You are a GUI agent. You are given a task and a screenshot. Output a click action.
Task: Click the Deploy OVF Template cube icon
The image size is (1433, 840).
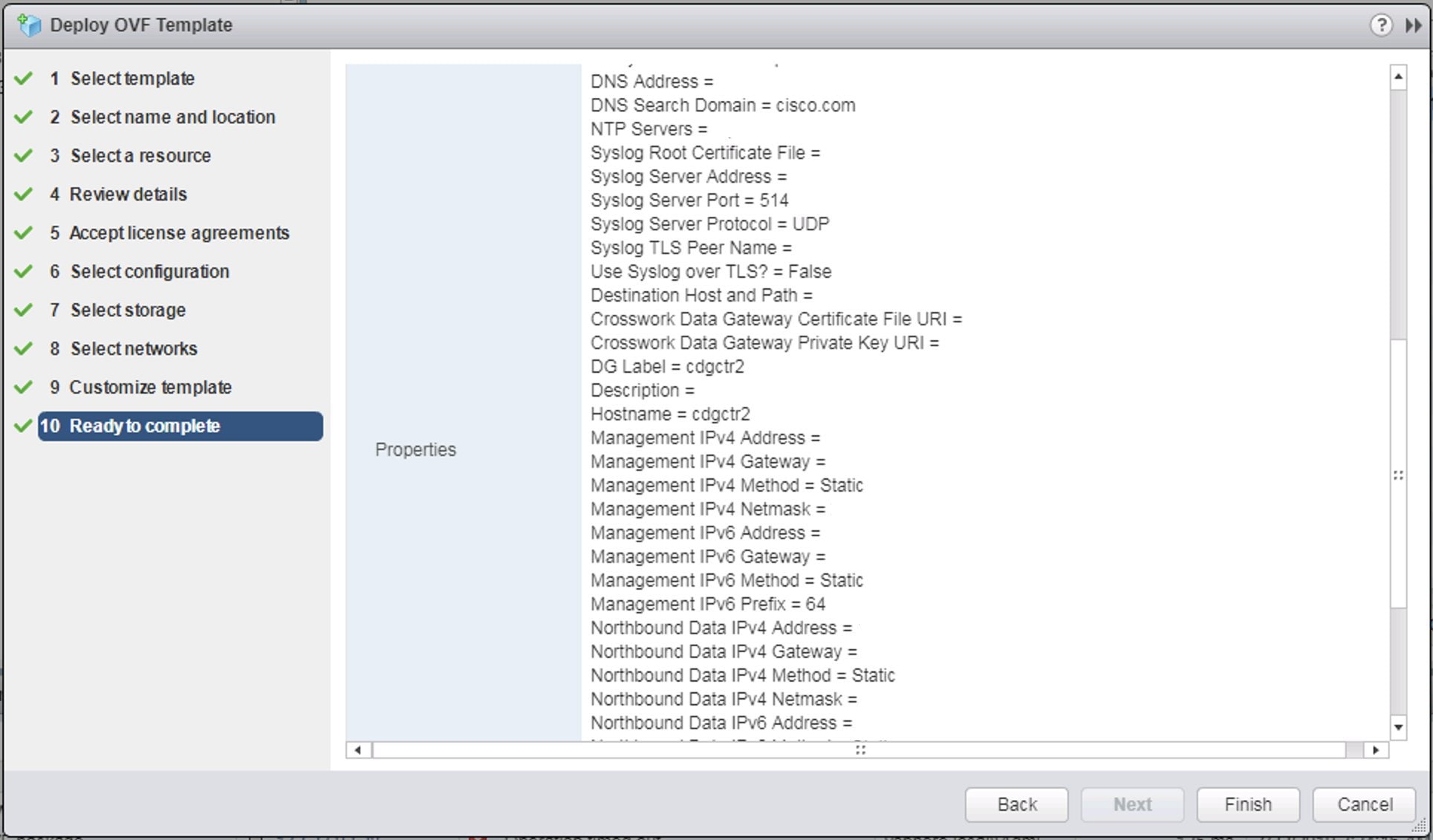30,25
